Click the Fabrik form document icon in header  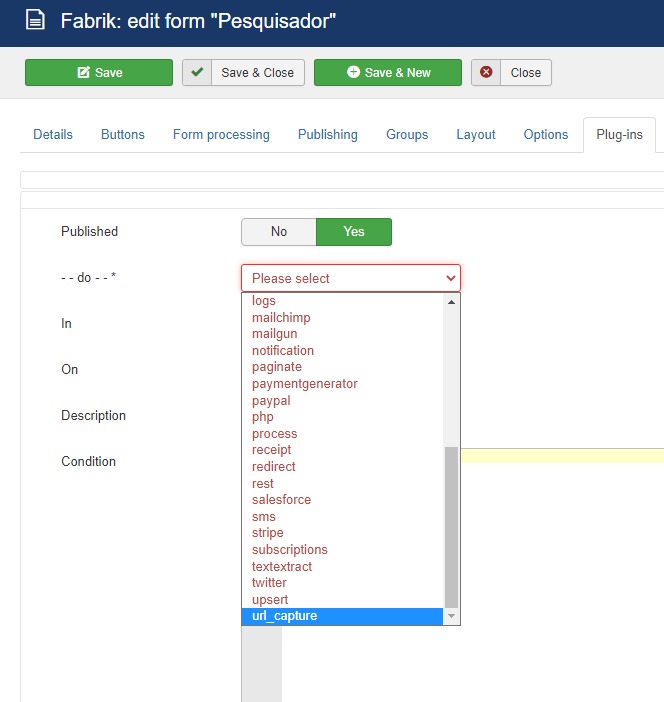click(35, 20)
